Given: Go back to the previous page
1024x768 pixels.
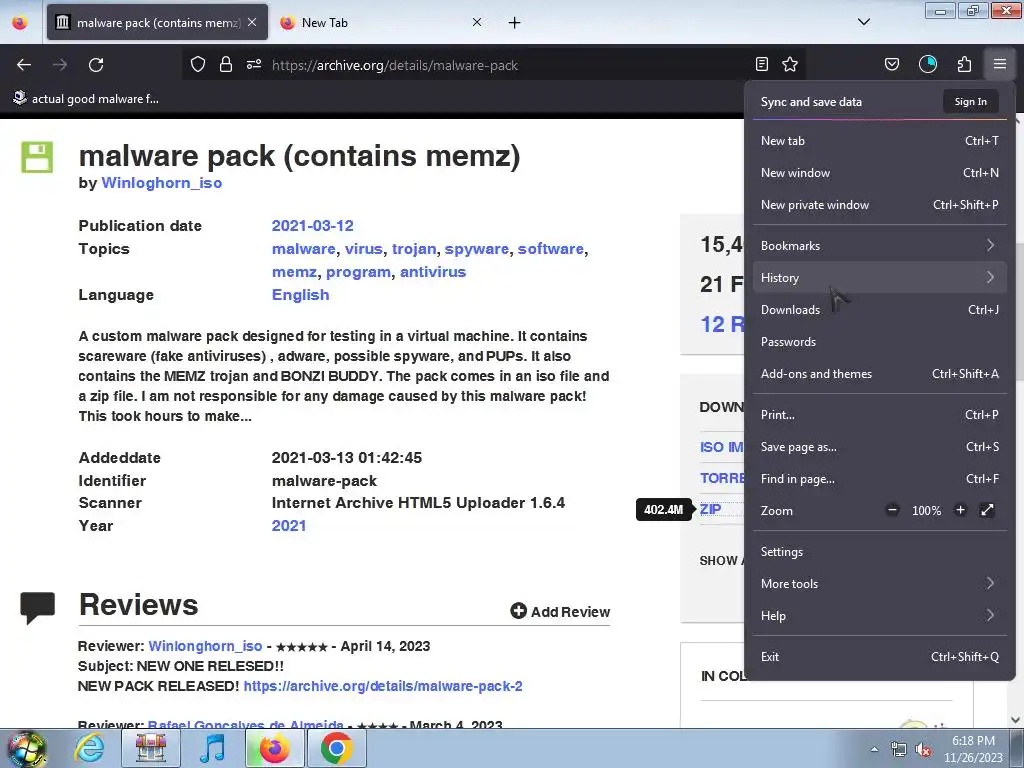Looking at the screenshot, I should [24, 65].
